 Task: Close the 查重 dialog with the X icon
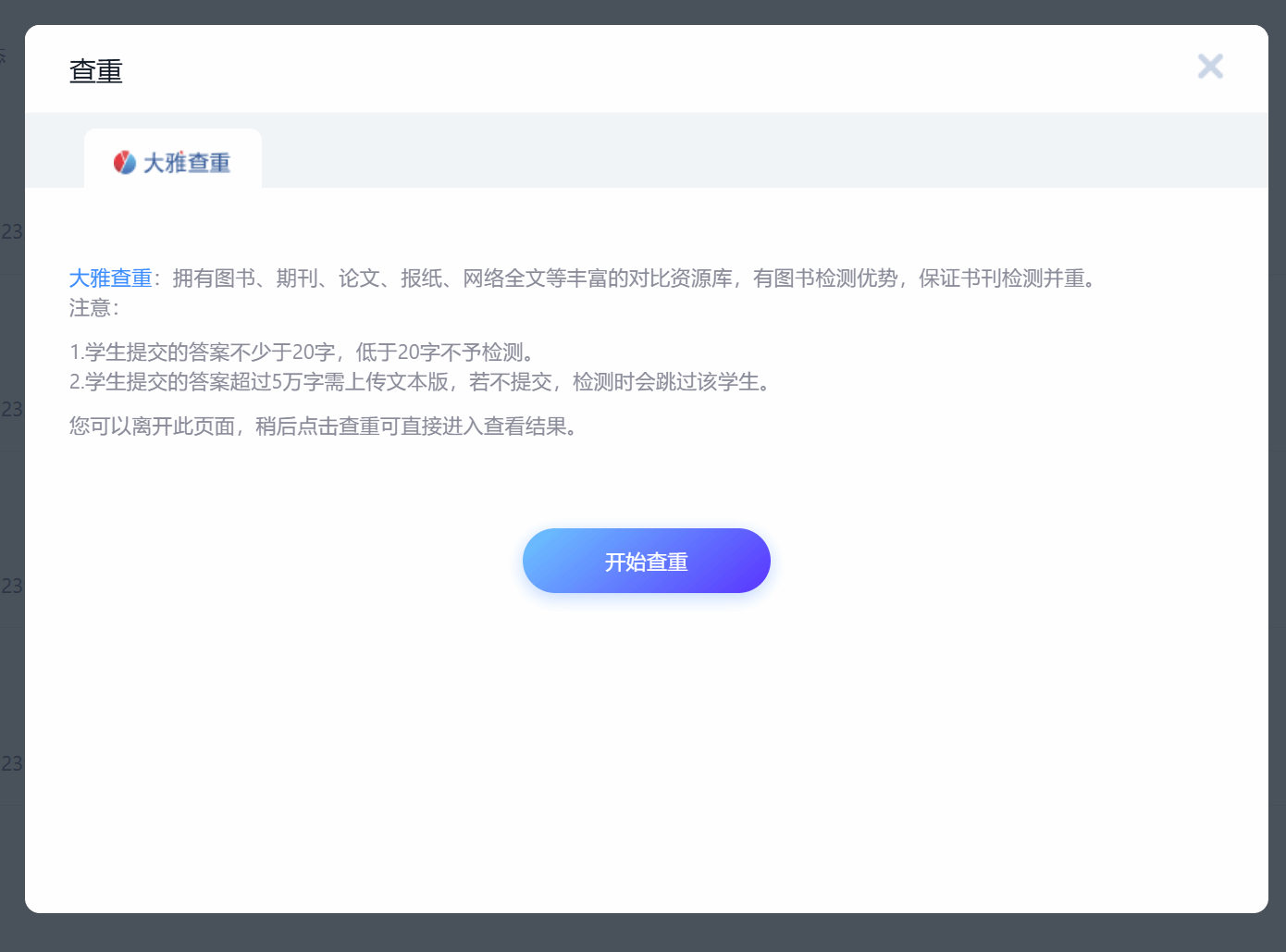(x=1210, y=67)
